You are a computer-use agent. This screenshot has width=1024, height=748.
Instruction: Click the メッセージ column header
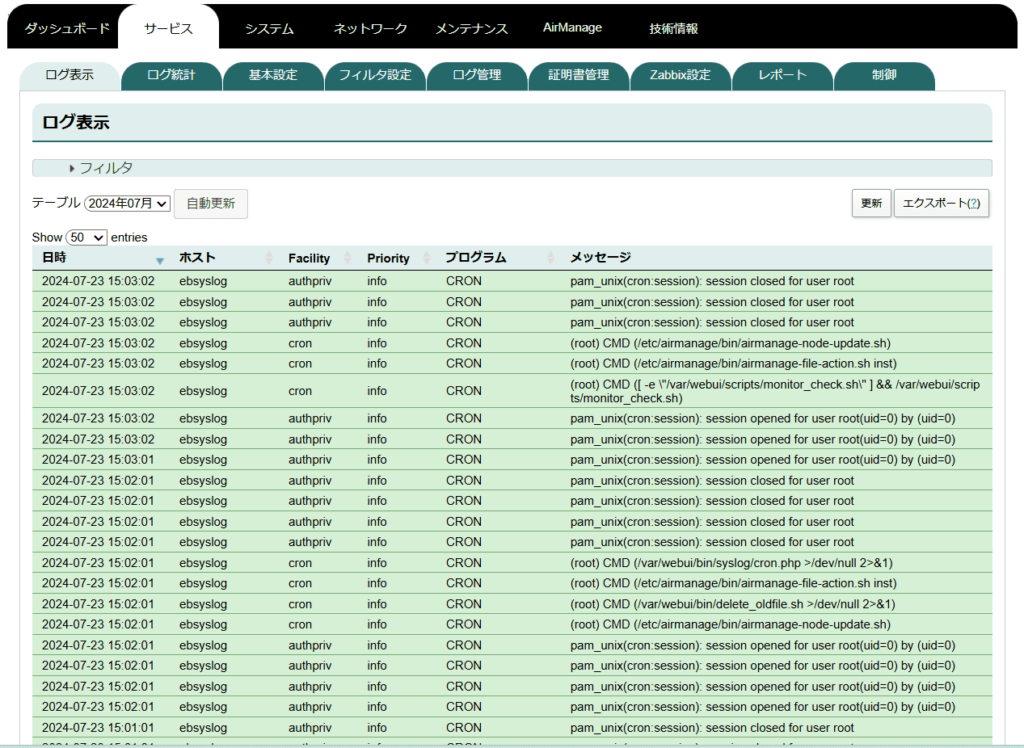point(600,258)
